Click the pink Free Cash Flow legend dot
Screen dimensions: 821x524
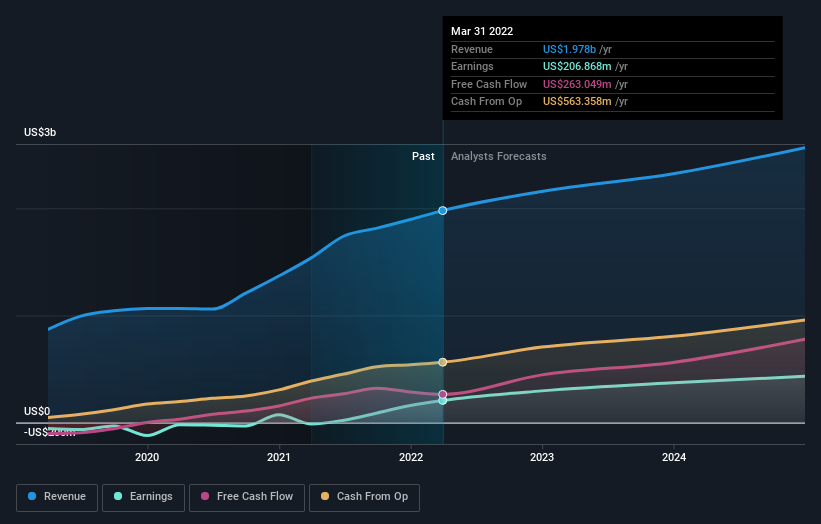point(205,496)
